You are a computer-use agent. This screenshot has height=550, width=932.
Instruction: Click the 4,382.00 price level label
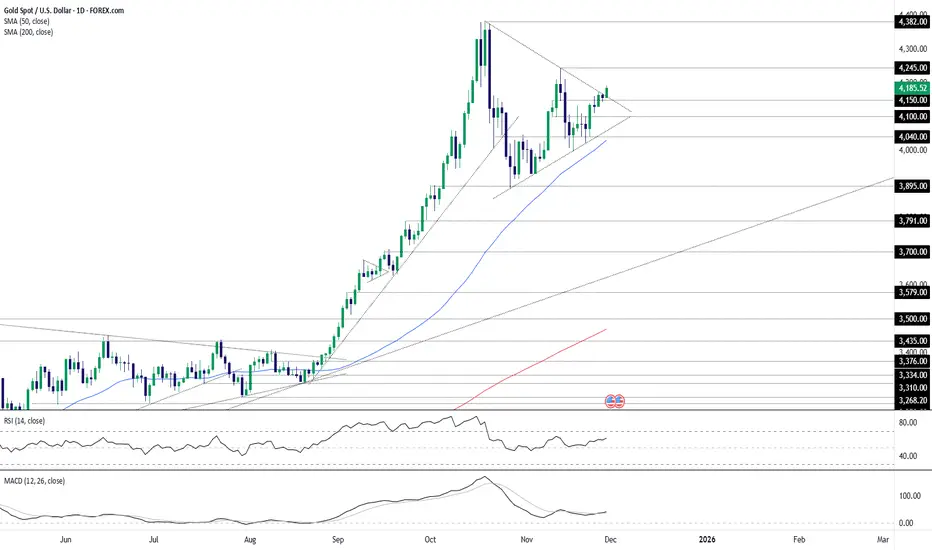[912, 22]
